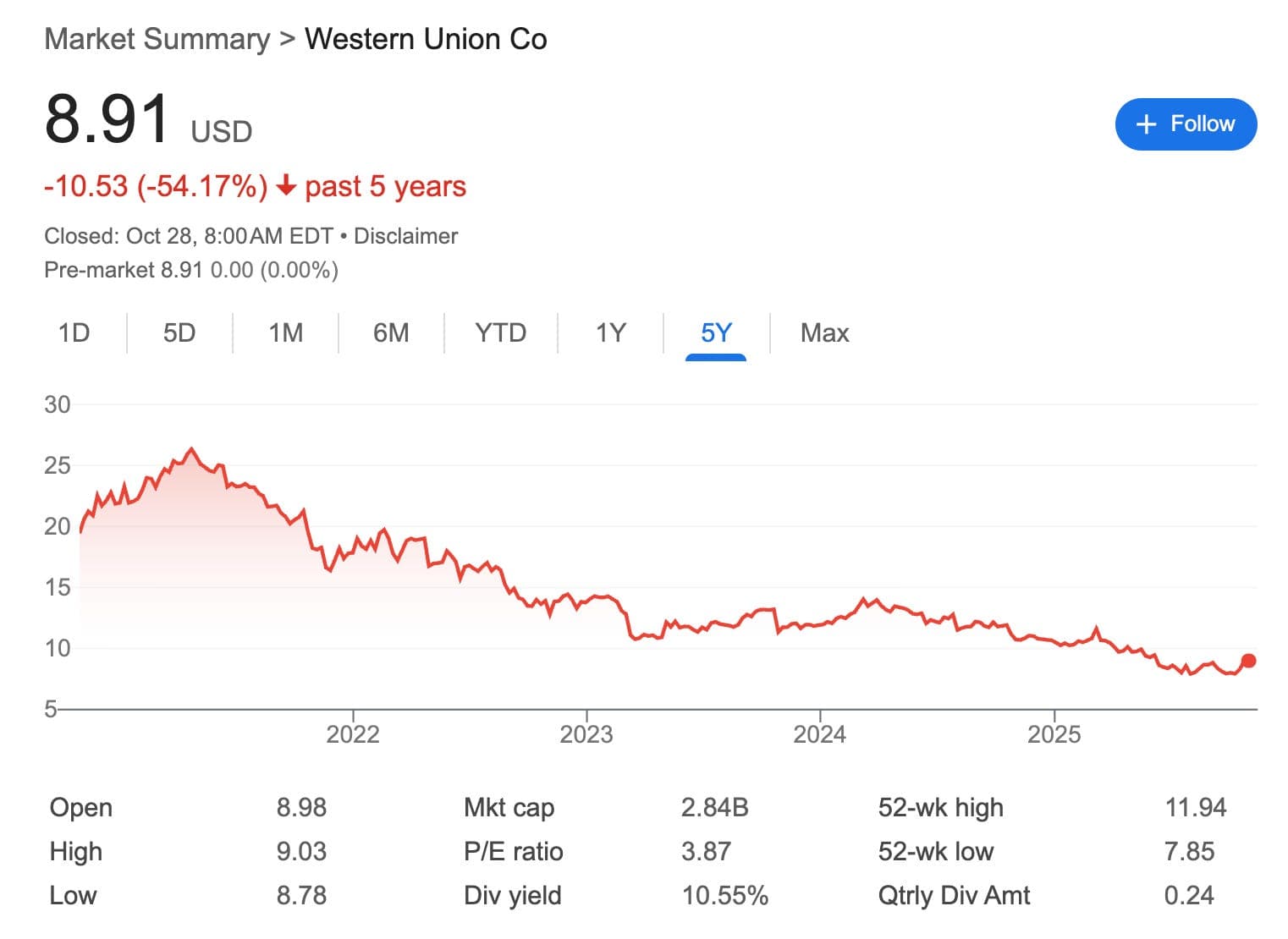The height and width of the screenshot is (939, 1288).
Task: Click the Div yield value 10.55%
Action: point(724,896)
